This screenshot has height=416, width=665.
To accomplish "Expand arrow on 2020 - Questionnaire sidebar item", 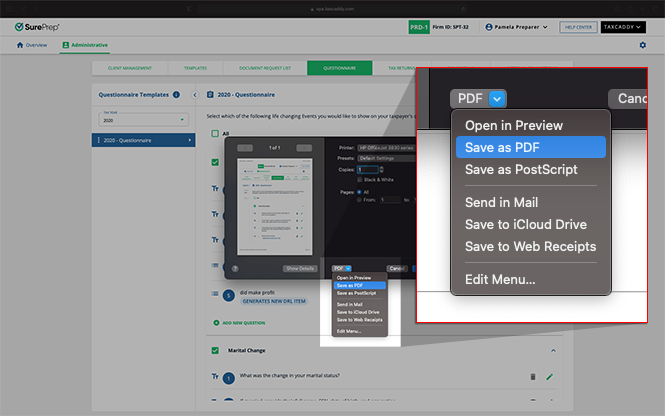I will (x=190, y=140).
